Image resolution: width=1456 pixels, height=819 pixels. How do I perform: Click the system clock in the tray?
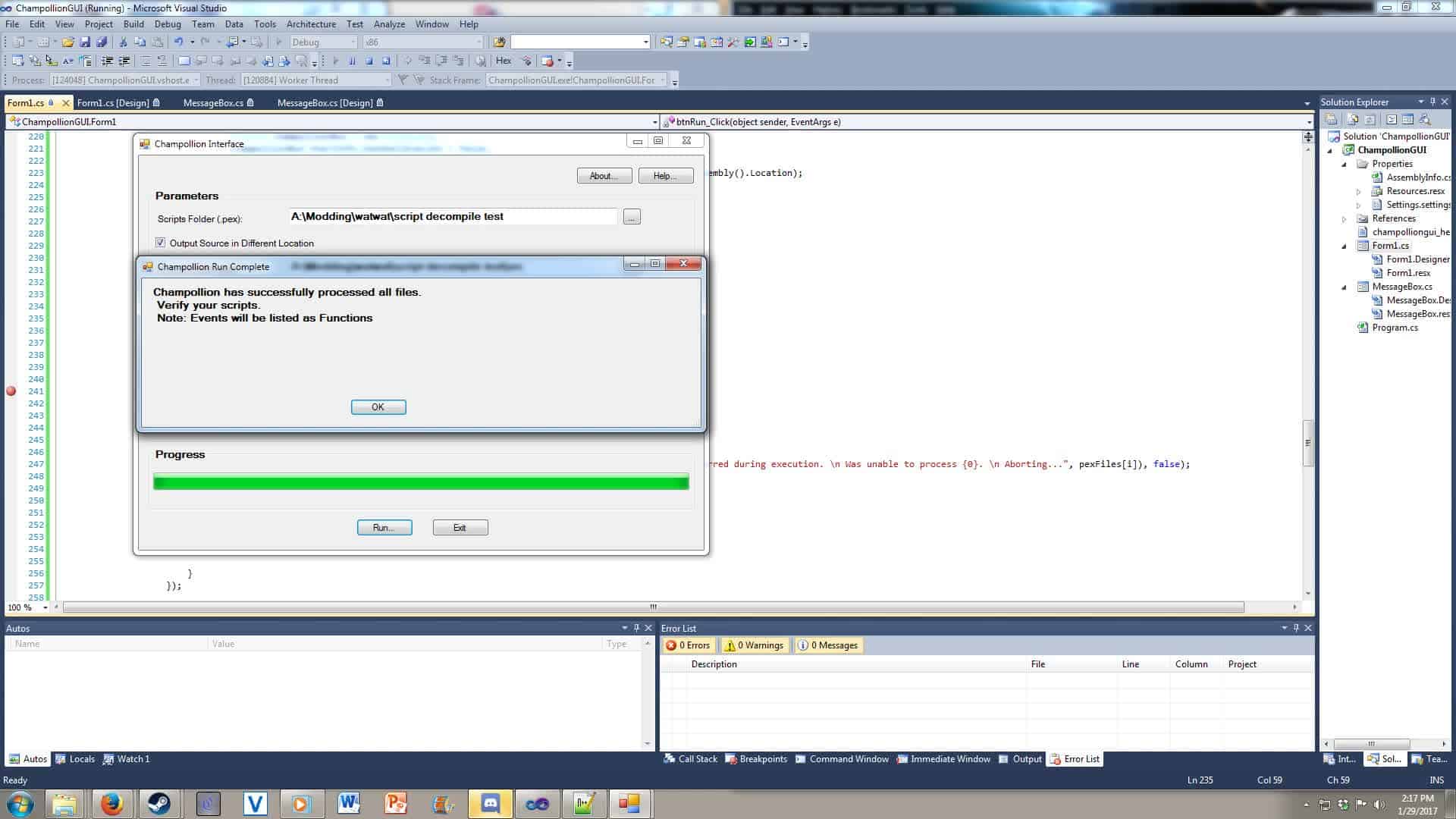[x=1417, y=804]
